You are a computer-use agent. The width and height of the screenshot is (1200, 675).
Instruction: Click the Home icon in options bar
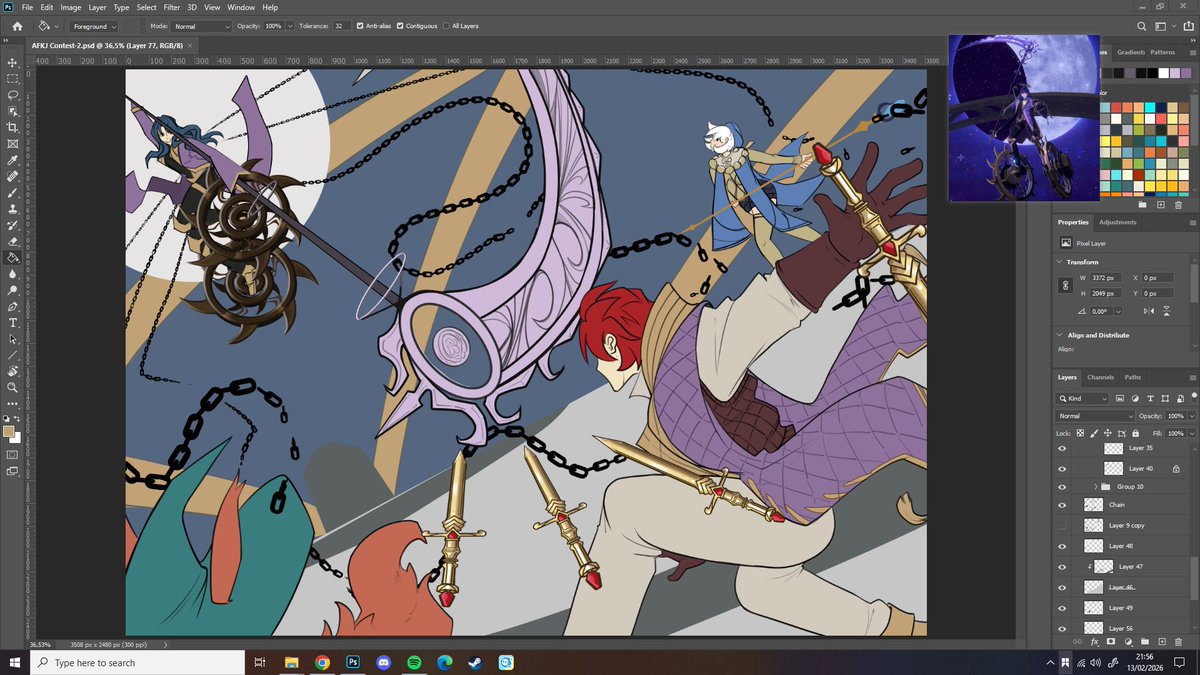(17, 26)
